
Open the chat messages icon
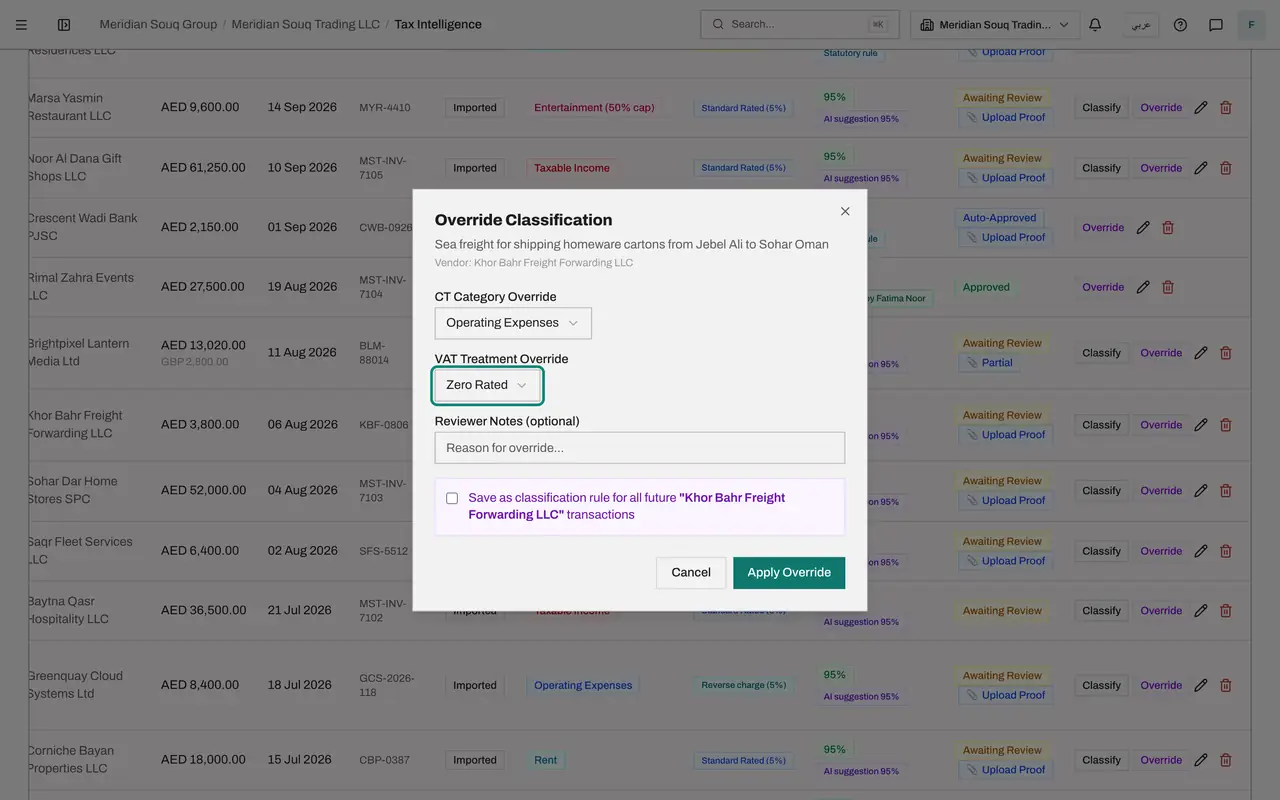(1216, 25)
